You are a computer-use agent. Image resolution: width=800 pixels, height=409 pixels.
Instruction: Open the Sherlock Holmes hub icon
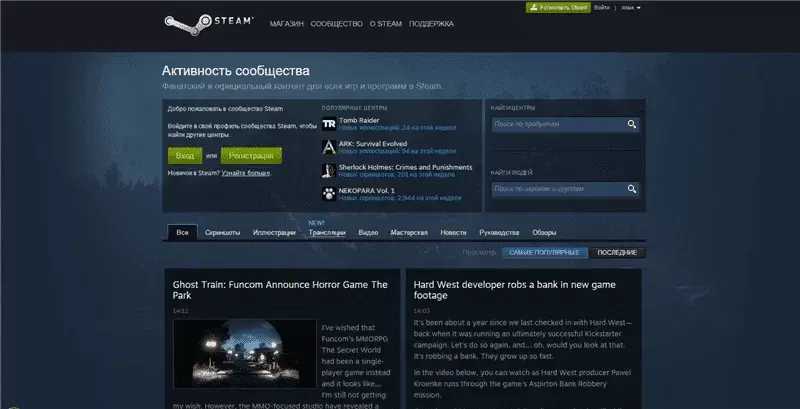pos(329,171)
